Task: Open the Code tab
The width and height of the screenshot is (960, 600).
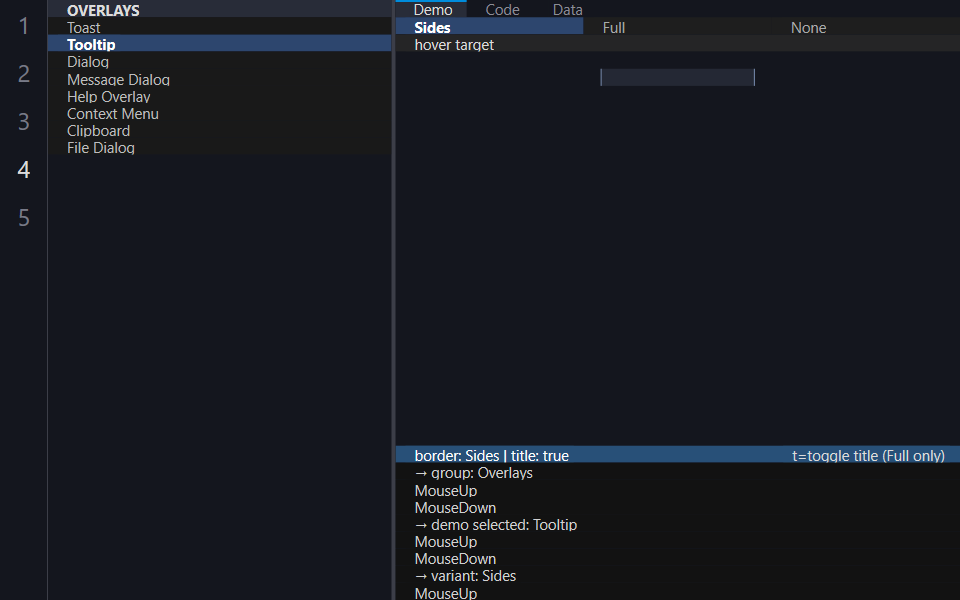Action: point(502,9)
